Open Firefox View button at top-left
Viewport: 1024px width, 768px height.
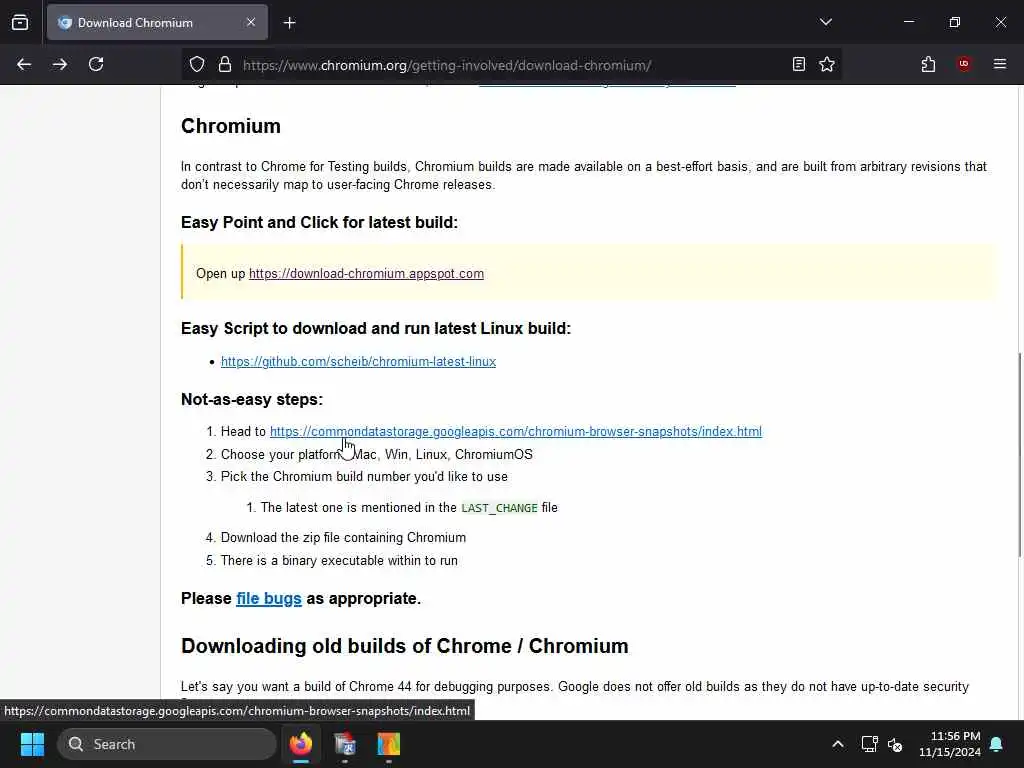pyautogui.click(x=20, y=23)
